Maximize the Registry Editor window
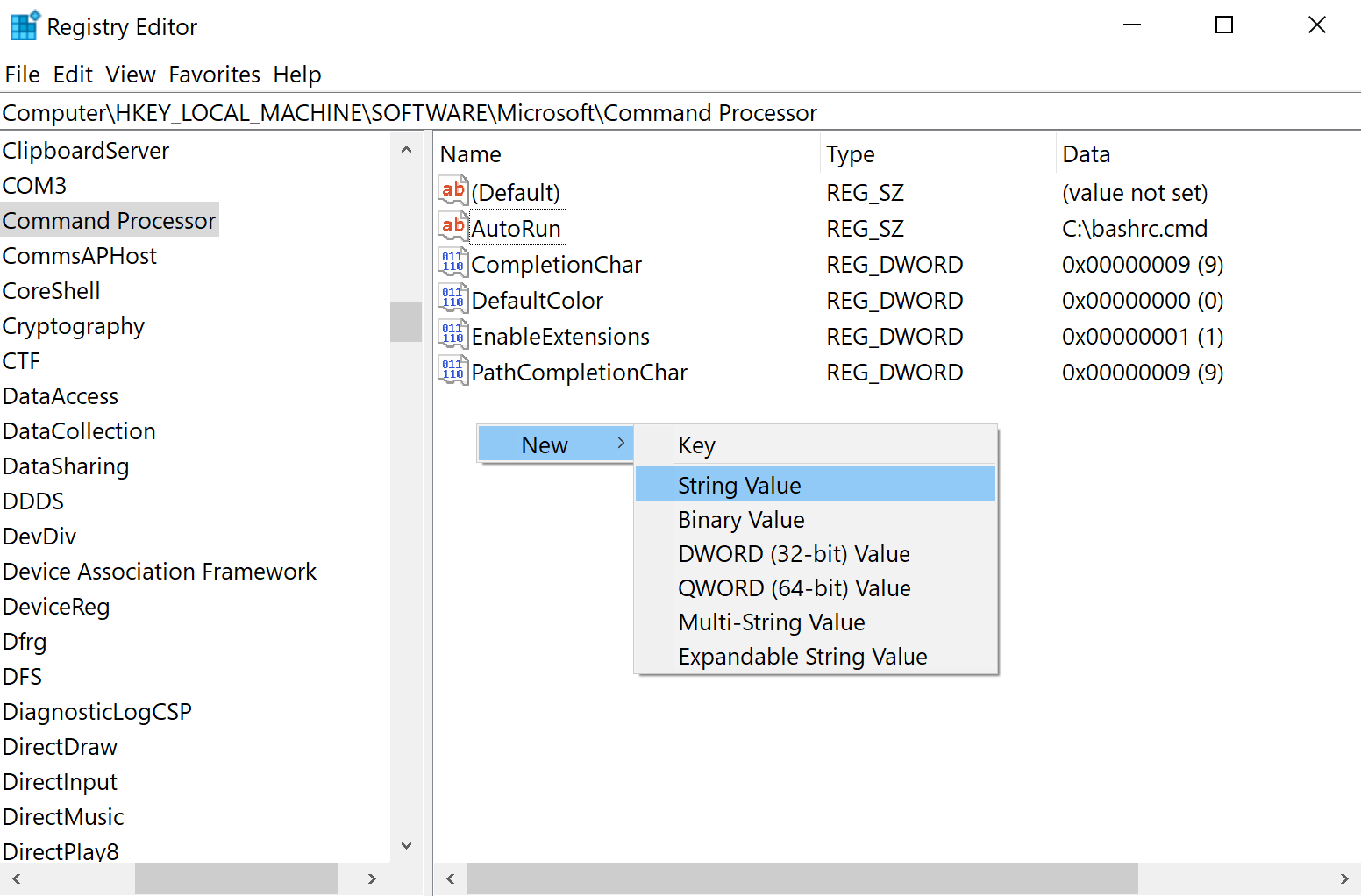The image size is (1361, 896). pos(1224,25)
